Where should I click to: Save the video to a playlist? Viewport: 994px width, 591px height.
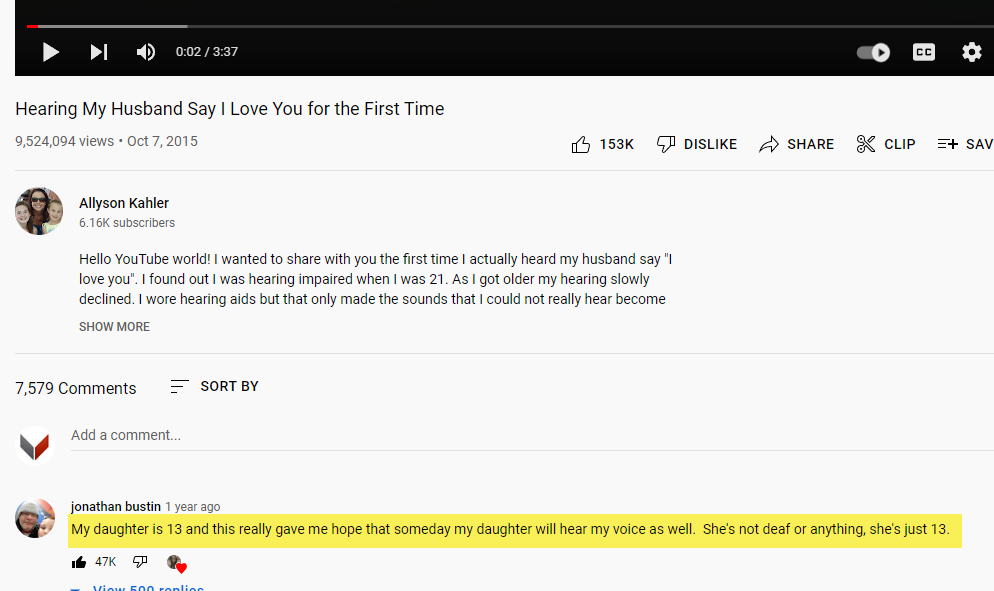[x=965, y=145]
